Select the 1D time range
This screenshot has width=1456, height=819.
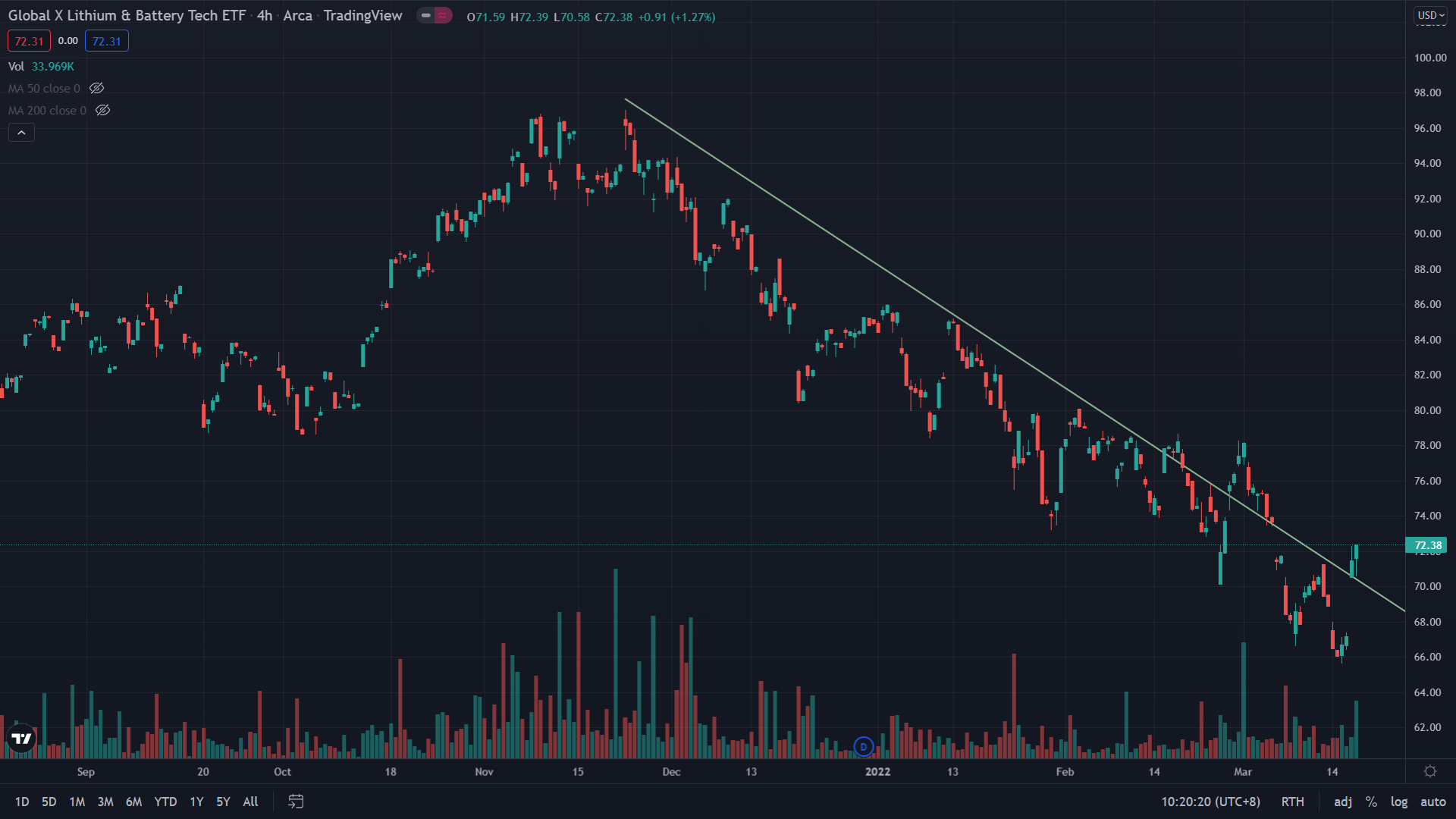22,802
